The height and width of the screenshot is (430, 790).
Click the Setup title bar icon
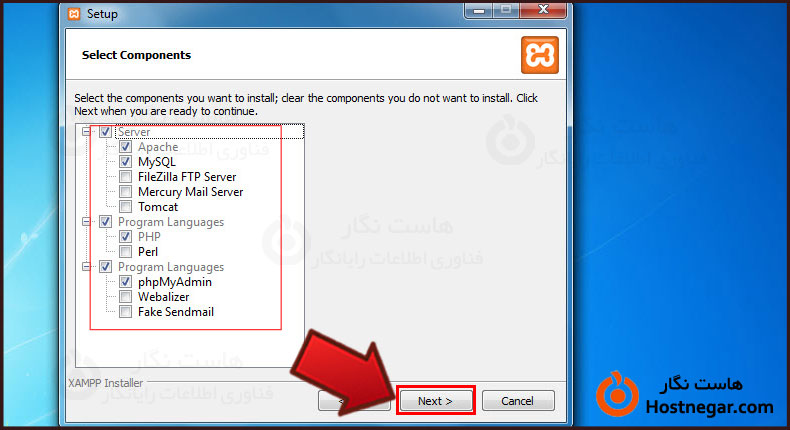[x=74, y=14]
